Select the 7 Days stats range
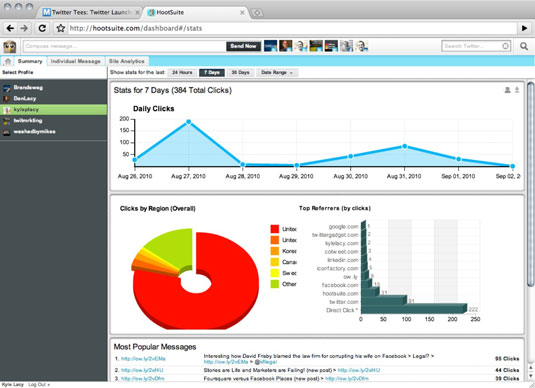 click(212, 73)
